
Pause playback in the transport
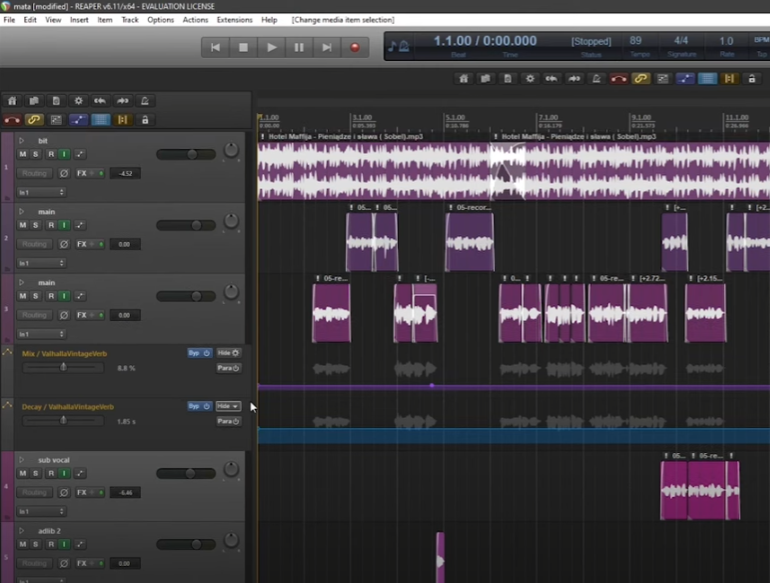coord(299,48)
